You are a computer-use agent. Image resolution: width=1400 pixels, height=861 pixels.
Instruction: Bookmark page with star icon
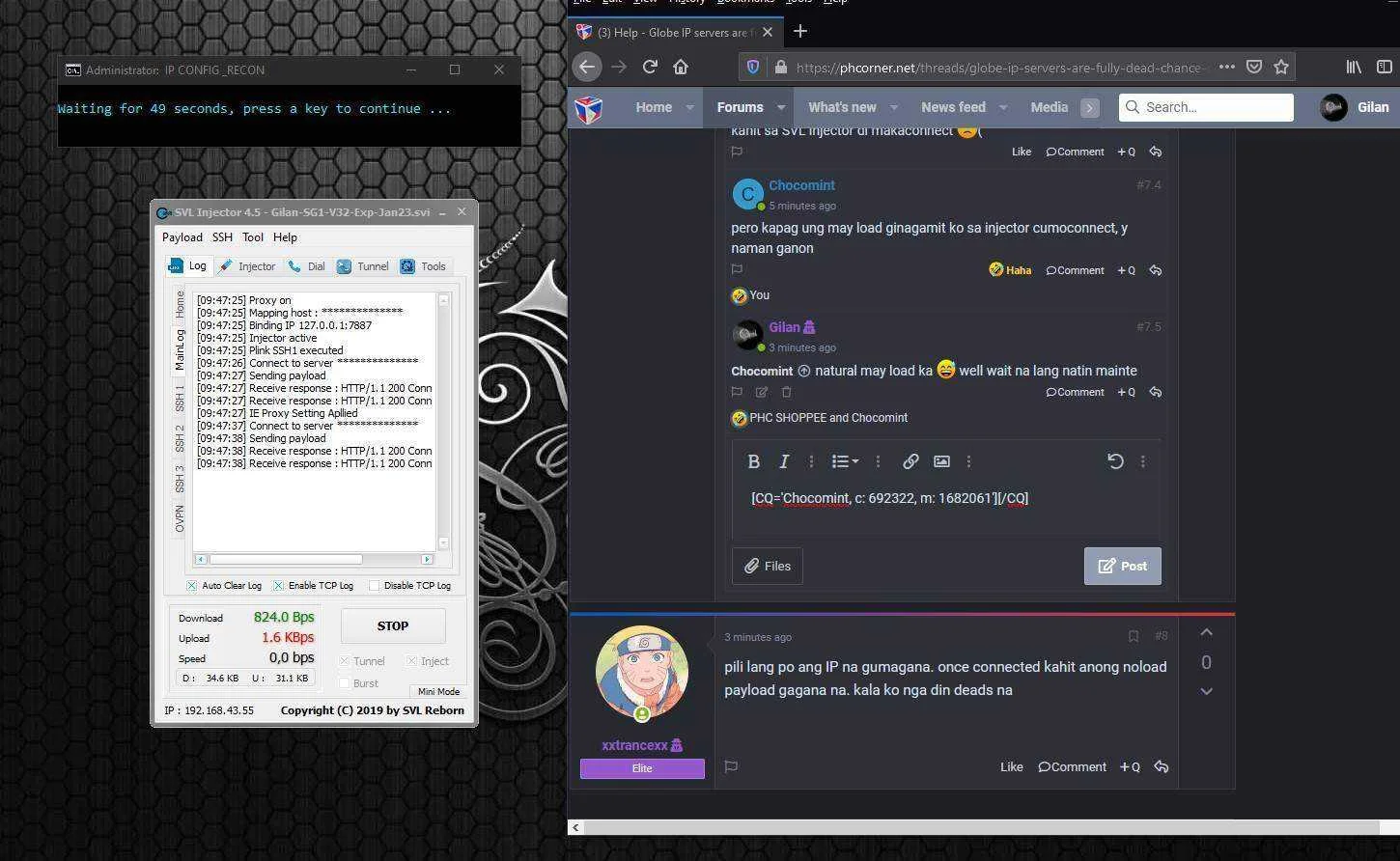pyautogui.click(x=1280, y=67)
